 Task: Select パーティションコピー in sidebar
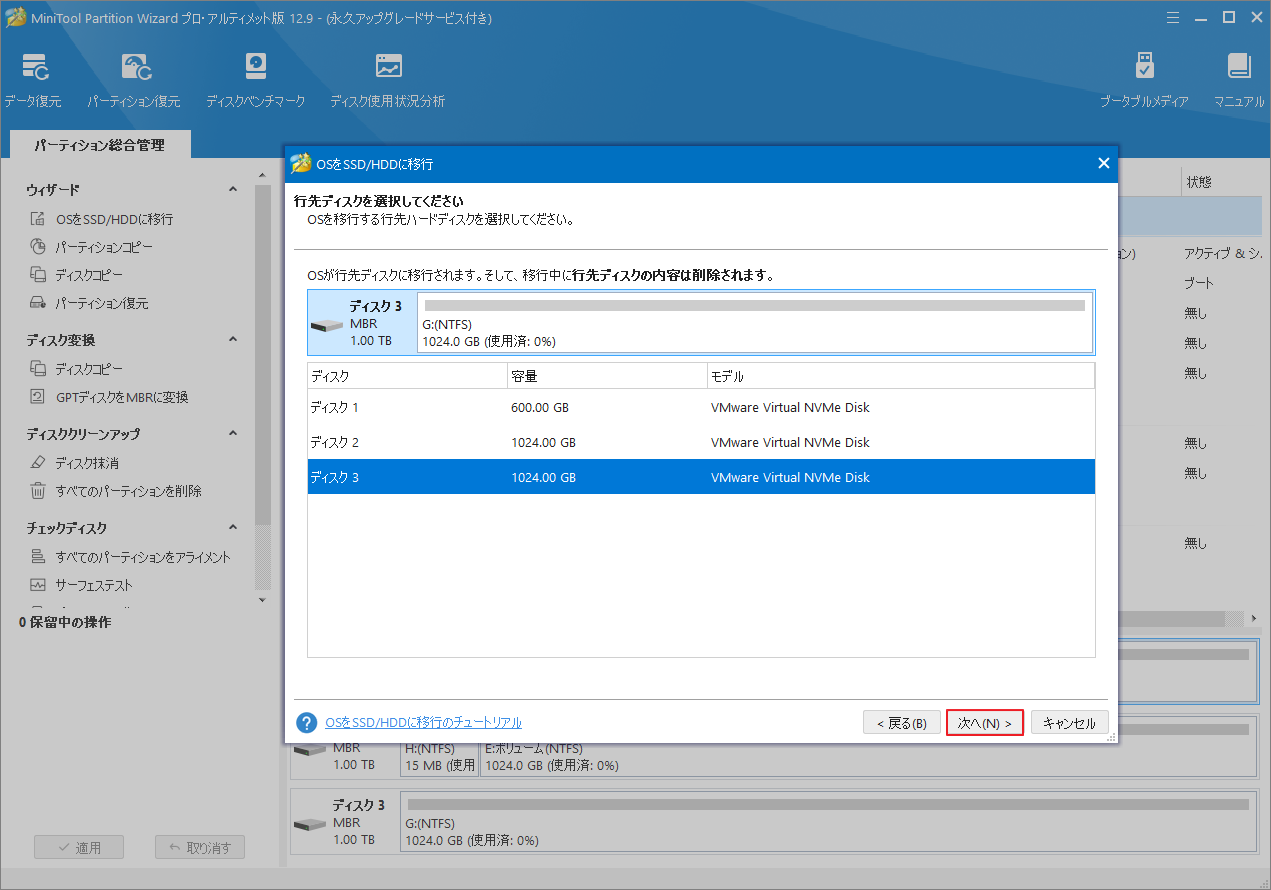(x=92, y=247)
